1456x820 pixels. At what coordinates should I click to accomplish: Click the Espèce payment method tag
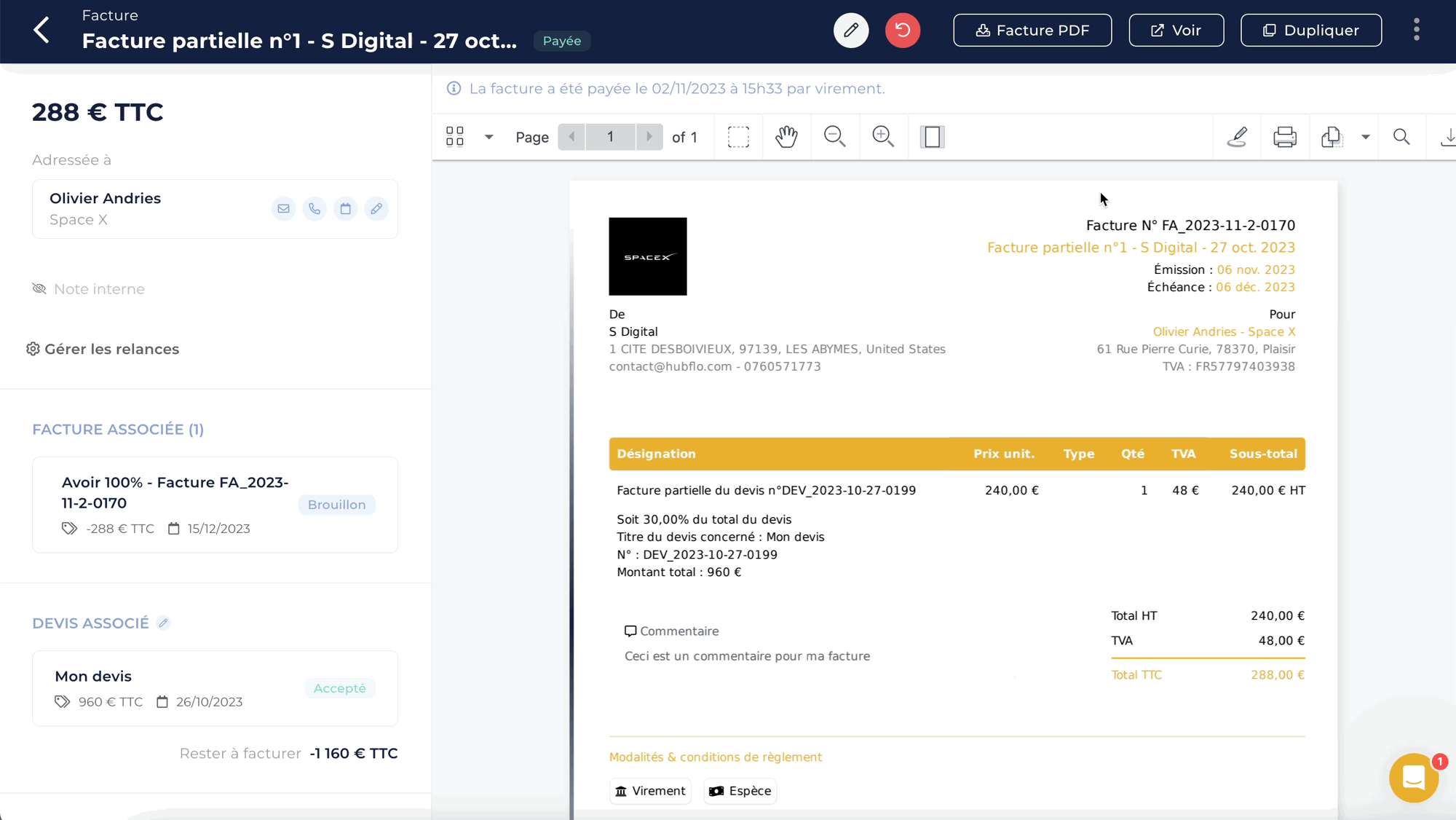pyautogui.click(x=740, y=791)
